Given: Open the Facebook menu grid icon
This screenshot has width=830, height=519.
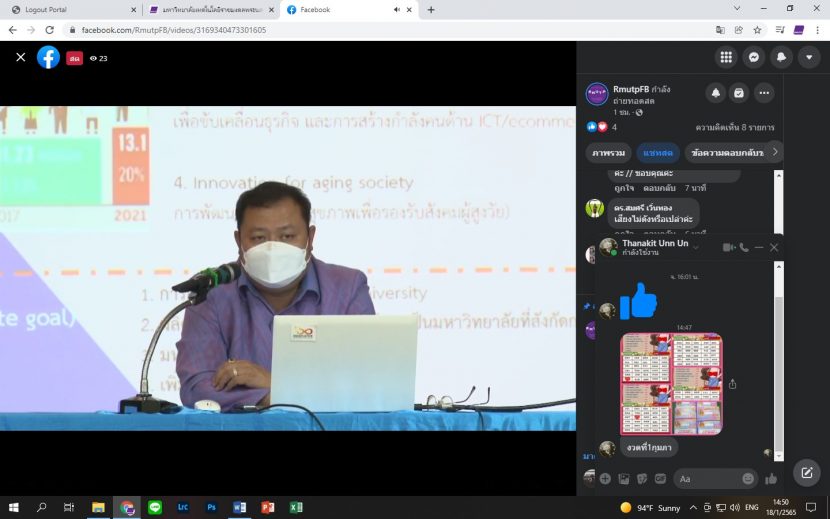Looking at the screenshot, I should point(726,57).
